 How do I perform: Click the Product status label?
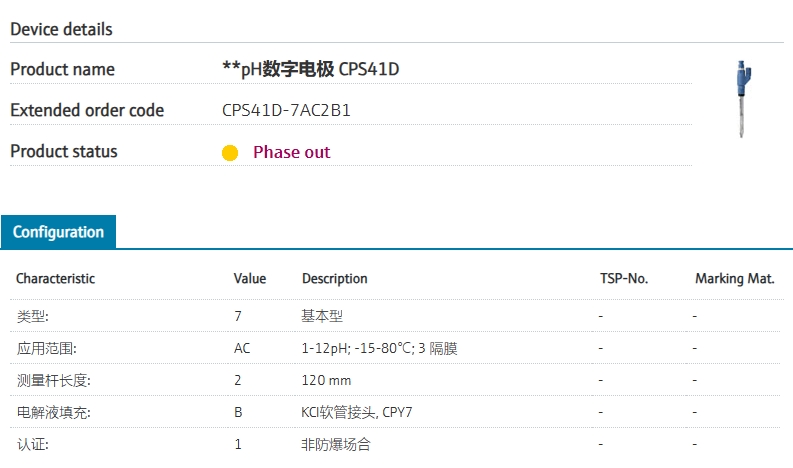[64, 151]
